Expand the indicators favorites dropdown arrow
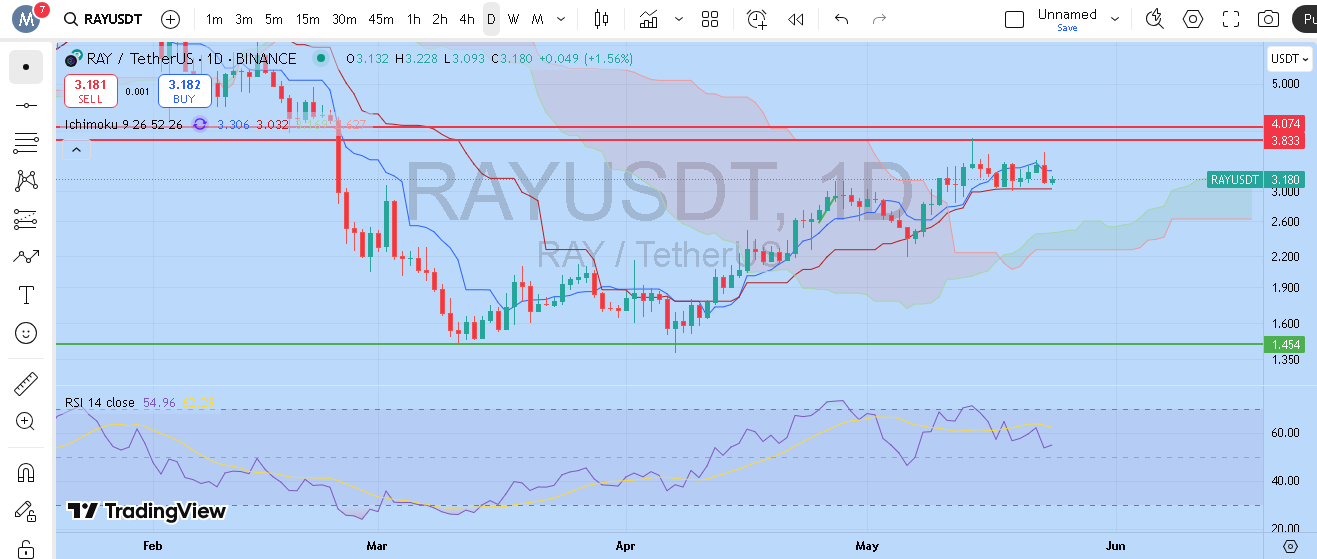1317x559 pixels. 679,19
